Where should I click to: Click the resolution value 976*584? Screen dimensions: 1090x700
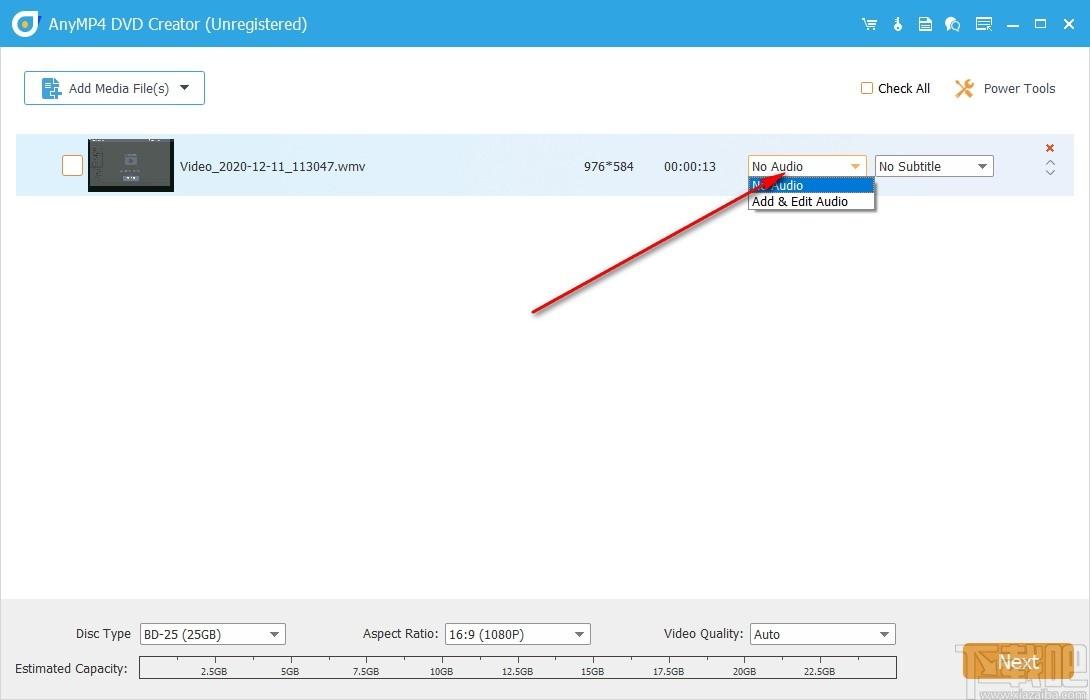[609, 166]
